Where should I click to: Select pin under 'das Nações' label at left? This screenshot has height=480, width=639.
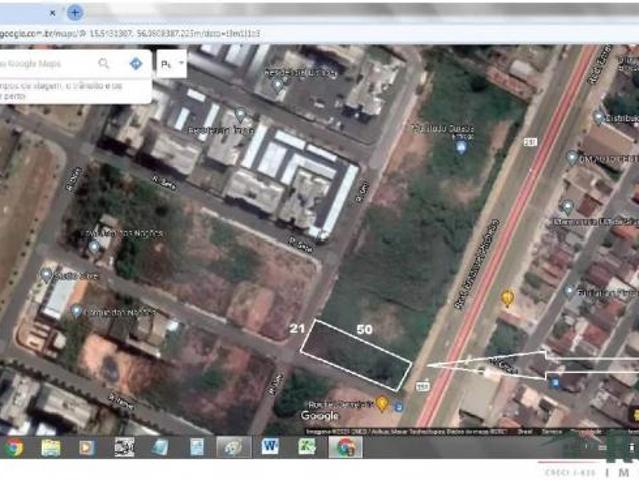pyautogui.click(x=94, y=247)
